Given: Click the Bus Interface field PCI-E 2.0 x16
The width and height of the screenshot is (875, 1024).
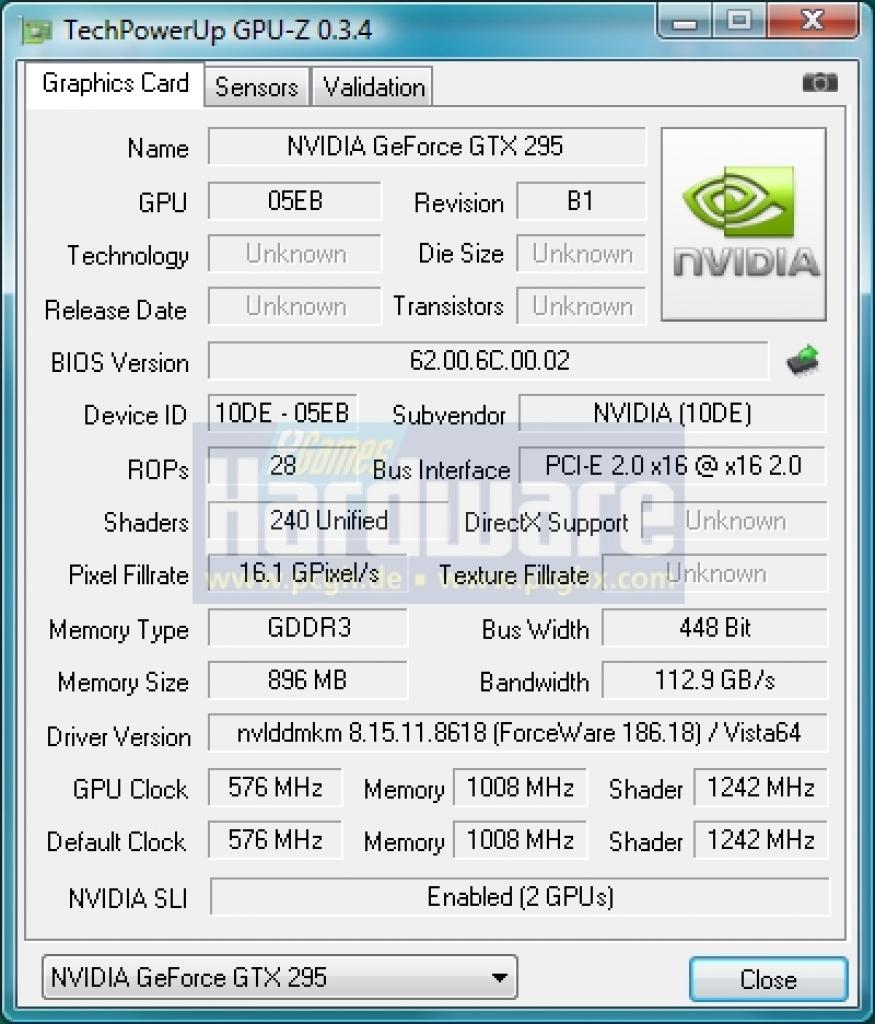Looking at the screenshot, I should 673,466.
